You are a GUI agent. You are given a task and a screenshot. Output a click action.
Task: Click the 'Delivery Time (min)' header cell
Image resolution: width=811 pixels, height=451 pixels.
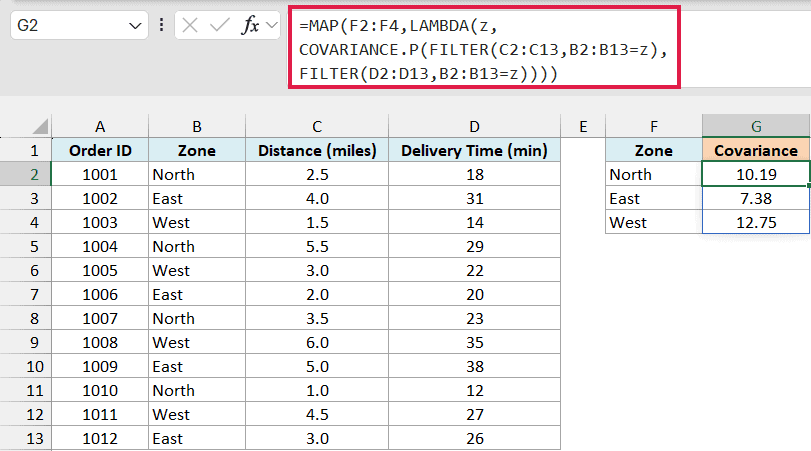[x=474, y=151]
